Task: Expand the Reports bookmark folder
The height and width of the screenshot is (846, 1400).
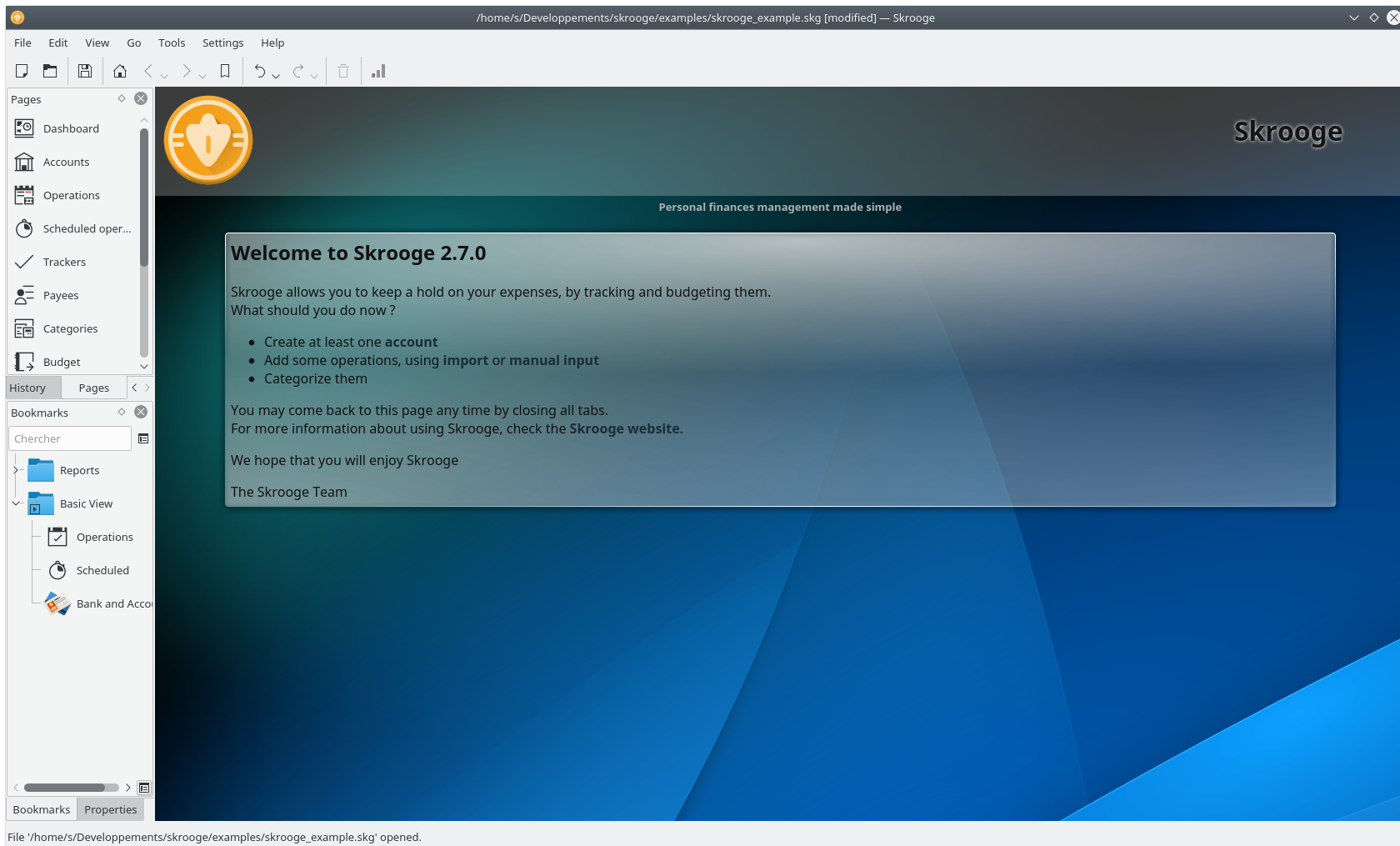Action: [x=15, y=470]
